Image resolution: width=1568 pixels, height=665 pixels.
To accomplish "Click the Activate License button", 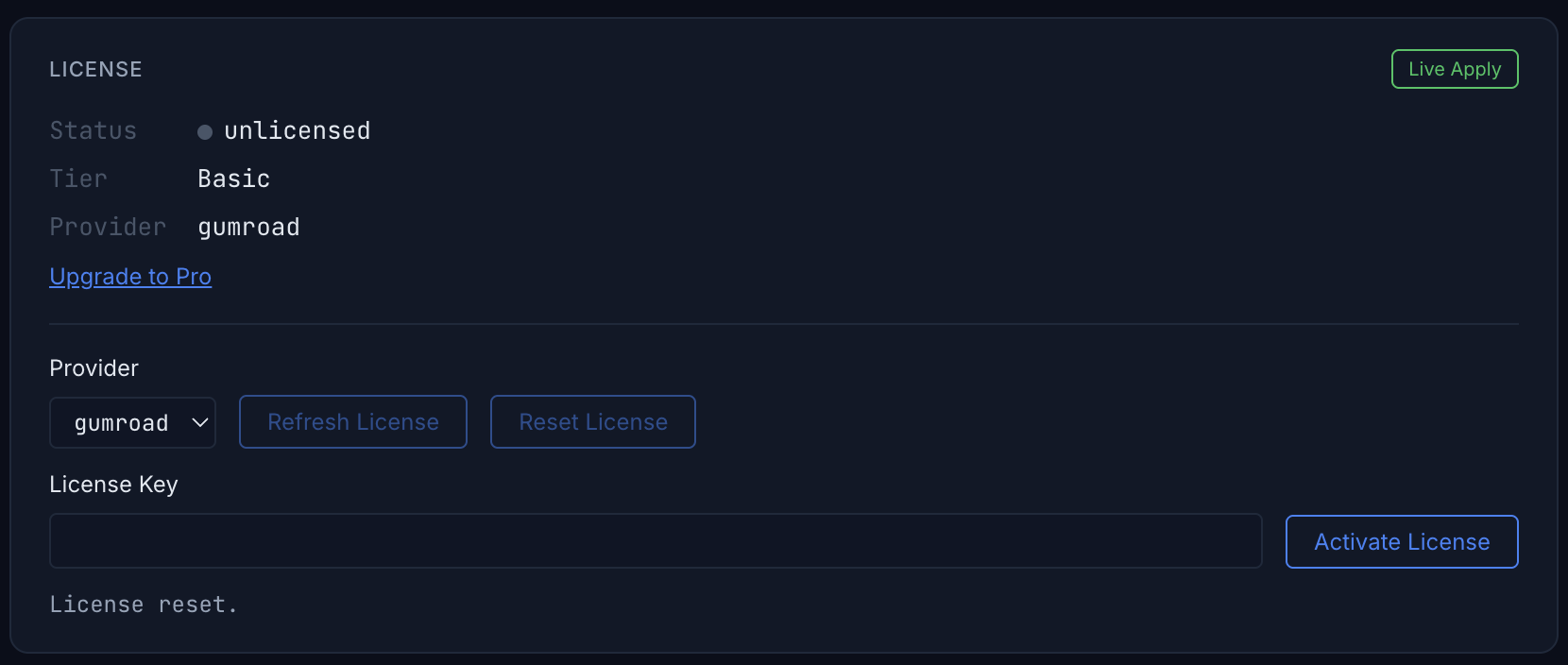I will click(1401, 541).
